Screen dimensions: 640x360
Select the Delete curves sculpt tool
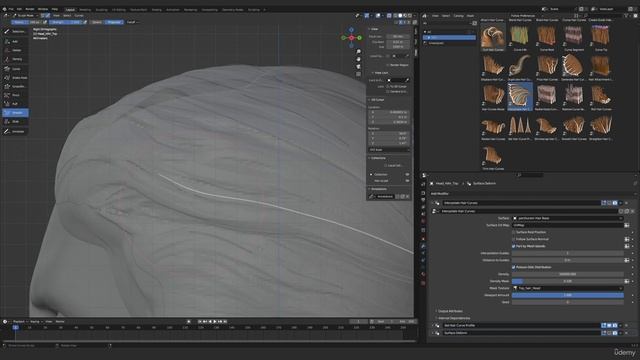(x=15, y=50)
